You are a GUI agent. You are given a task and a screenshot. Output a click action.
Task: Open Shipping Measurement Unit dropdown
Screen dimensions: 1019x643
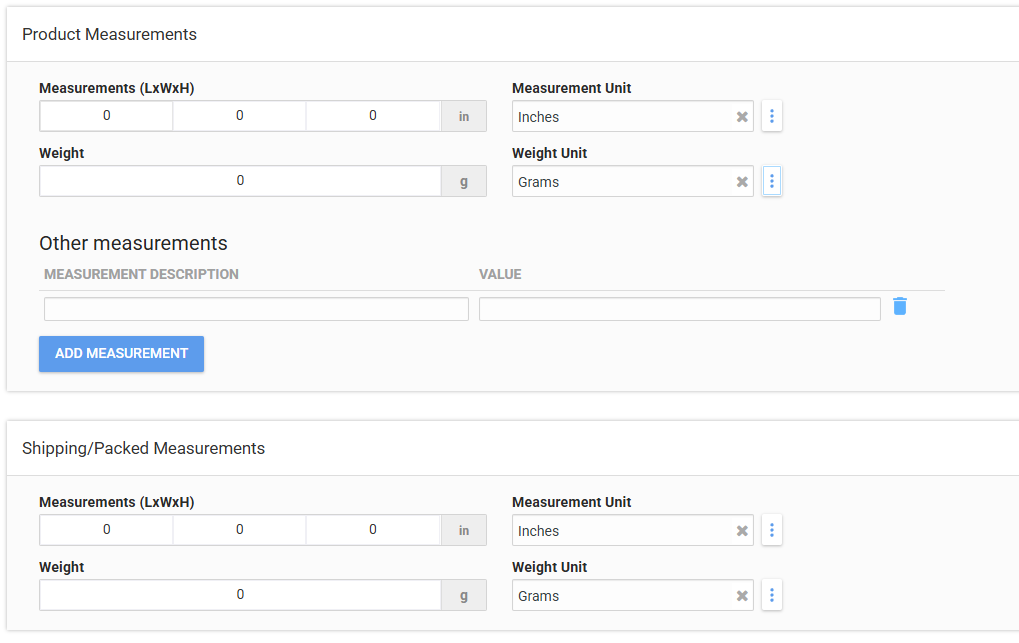620,531
